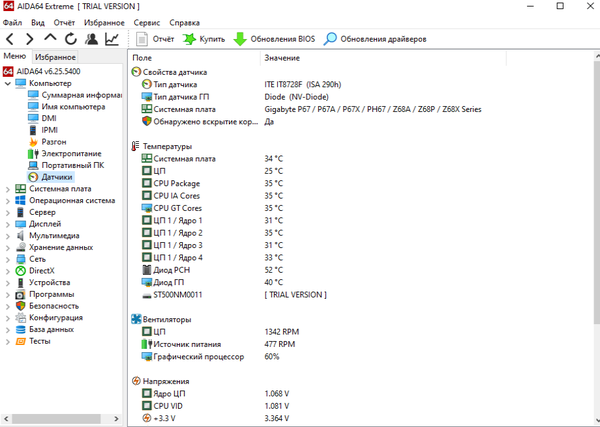Collapse the Компьютер tree node
600x427 pixels.
coord(8,83)
